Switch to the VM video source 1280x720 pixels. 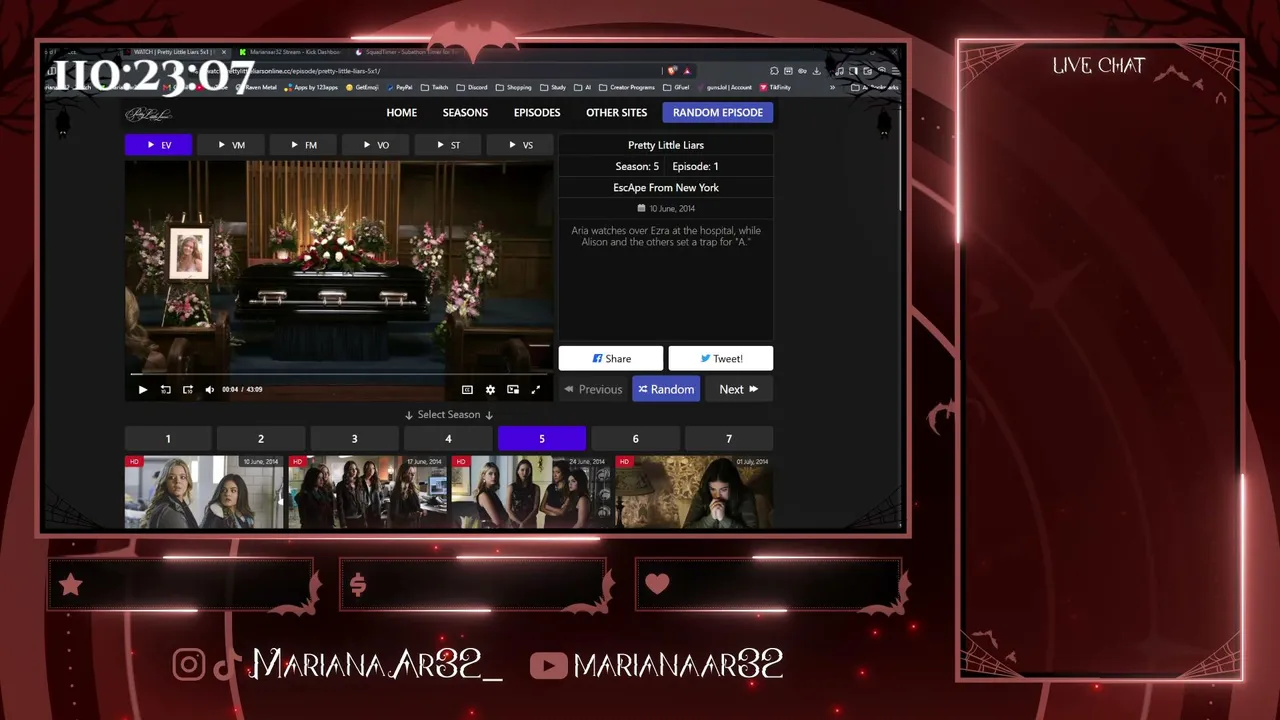tap(231, 145)
